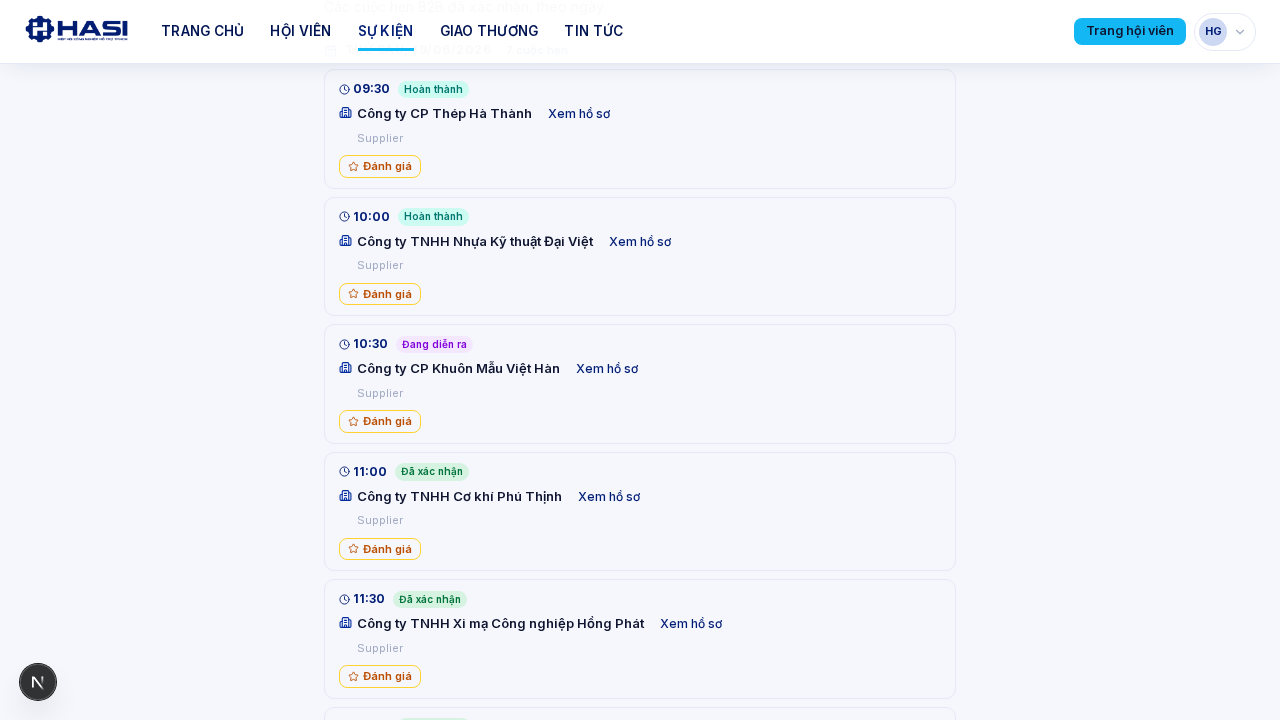The width and height of the screenshot is (1280, 720).
Task: Open Xem hồ sơ for Khuôn Mẫu Việt Hàn
Action: (607, 369)
